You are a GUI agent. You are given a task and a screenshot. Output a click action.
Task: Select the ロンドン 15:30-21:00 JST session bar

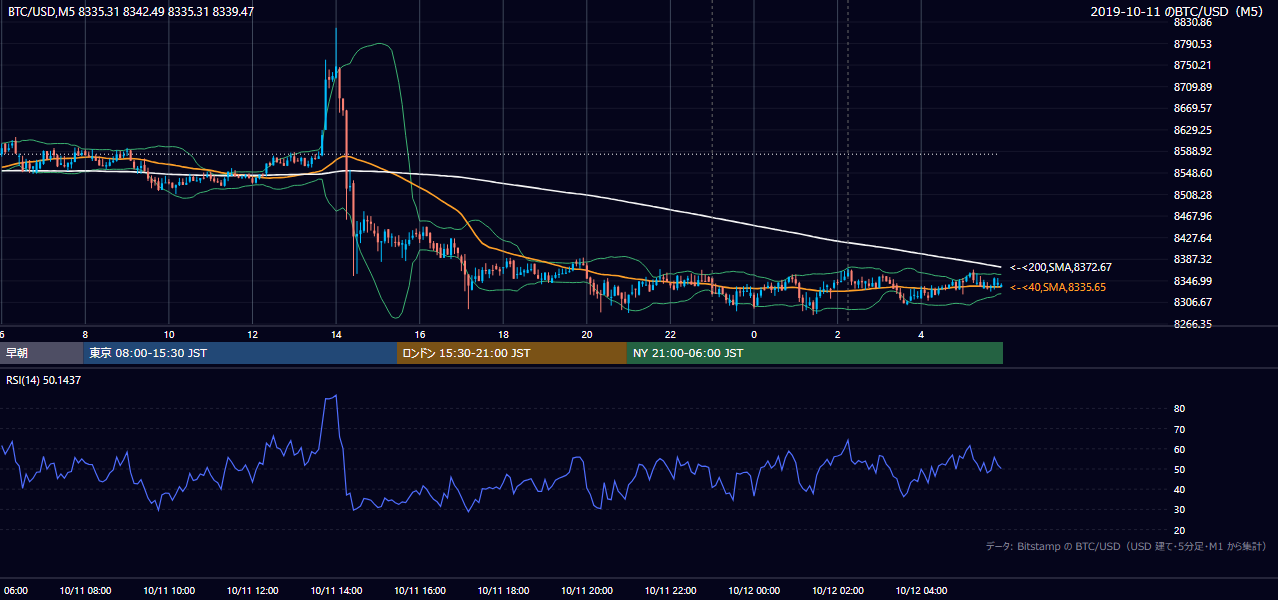coord(512,352)
